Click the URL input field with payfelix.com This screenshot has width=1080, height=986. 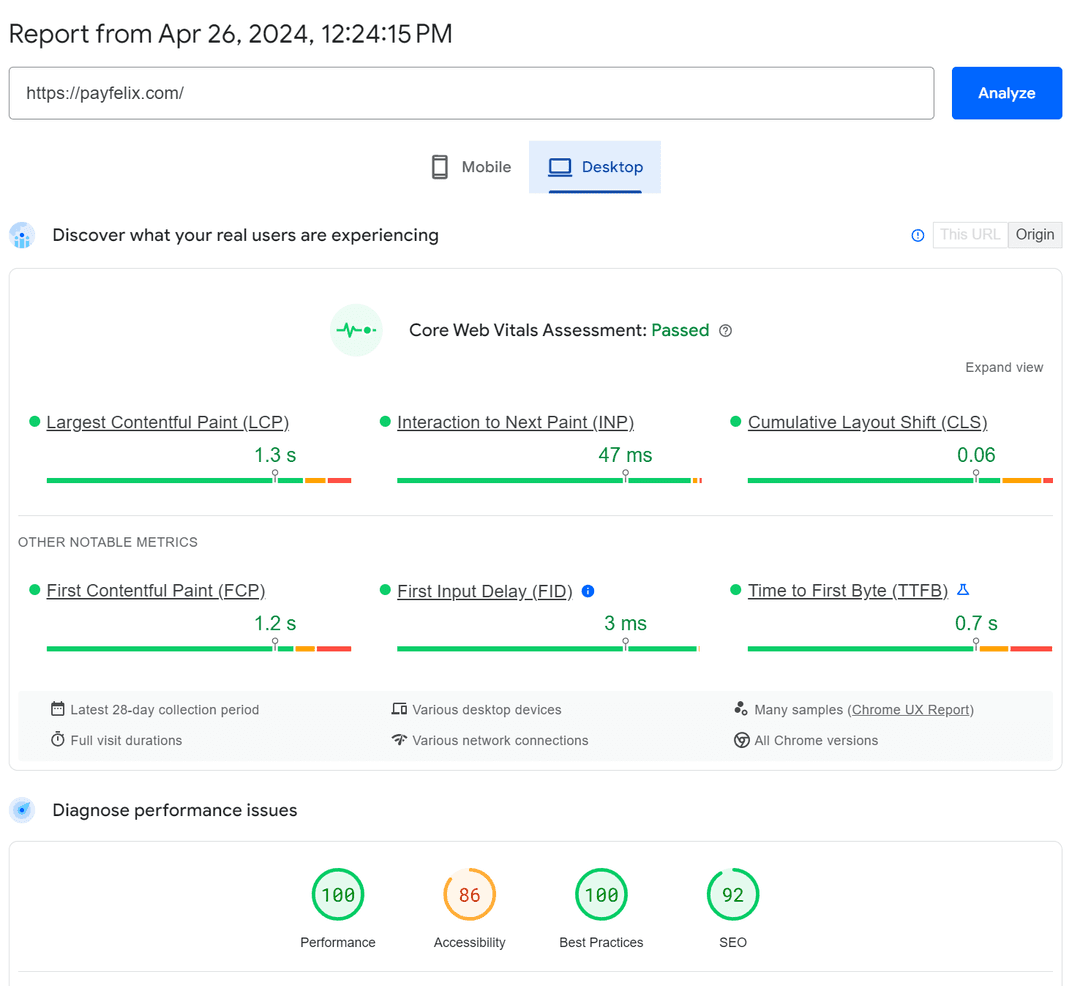coord(471,93)
